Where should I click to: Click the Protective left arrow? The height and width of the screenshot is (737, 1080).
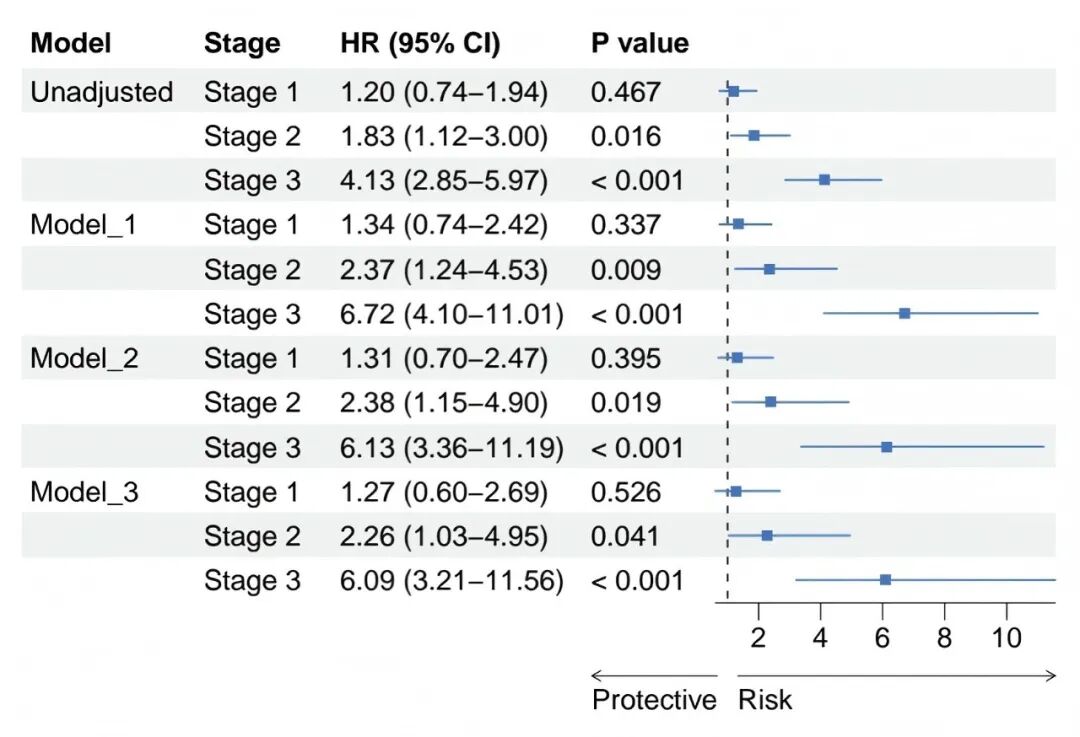pyautogui.click(x=654, y=676)
